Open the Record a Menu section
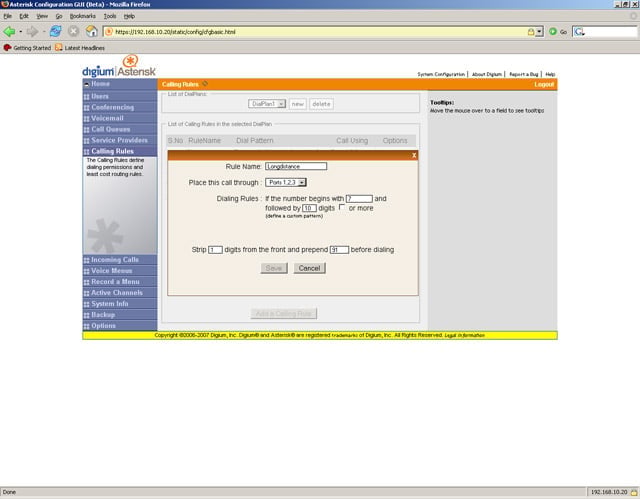The image size is (640, 499). coord(120,282)
